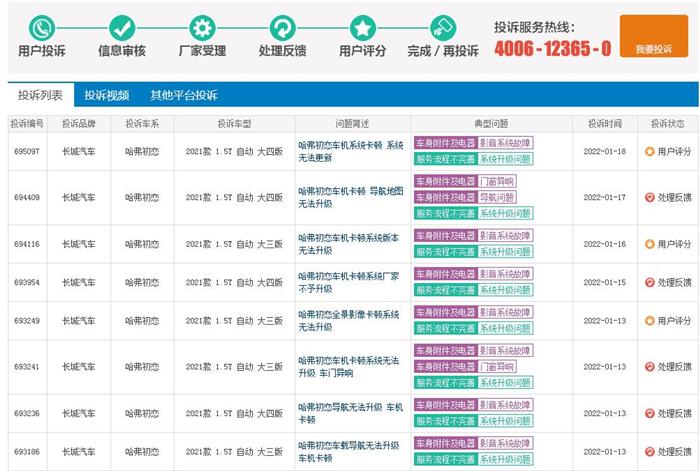The image size is (700, 471).
Task: Click complaint number 693186
Action: (x=27, y=452)
